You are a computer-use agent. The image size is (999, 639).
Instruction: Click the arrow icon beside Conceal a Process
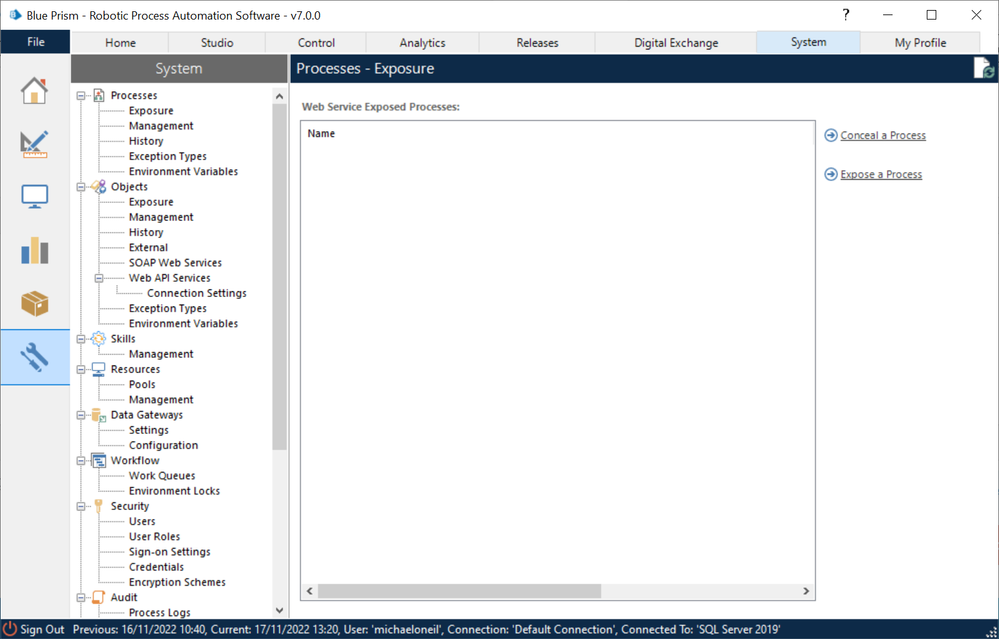point(831,135)
